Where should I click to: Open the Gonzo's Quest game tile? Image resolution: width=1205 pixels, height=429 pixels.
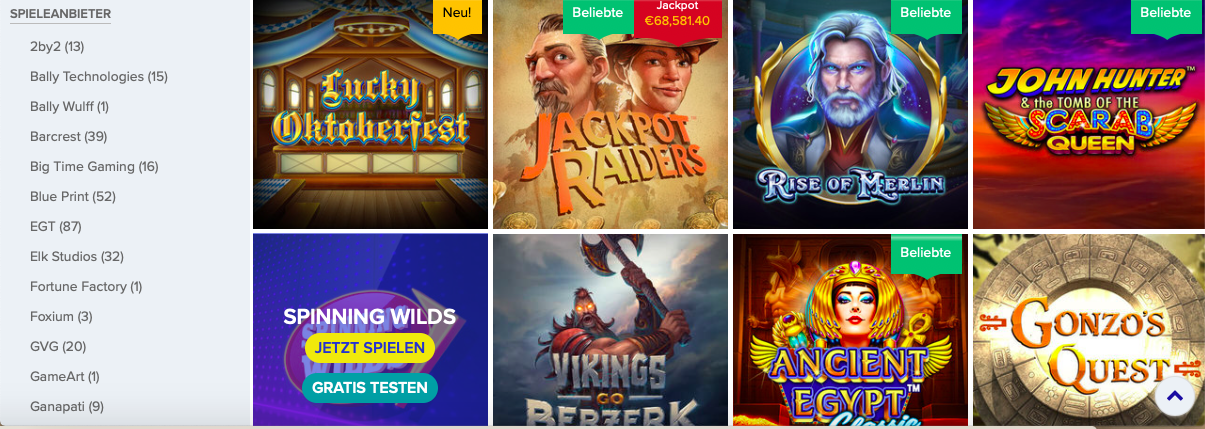[x=1089, y=330]
